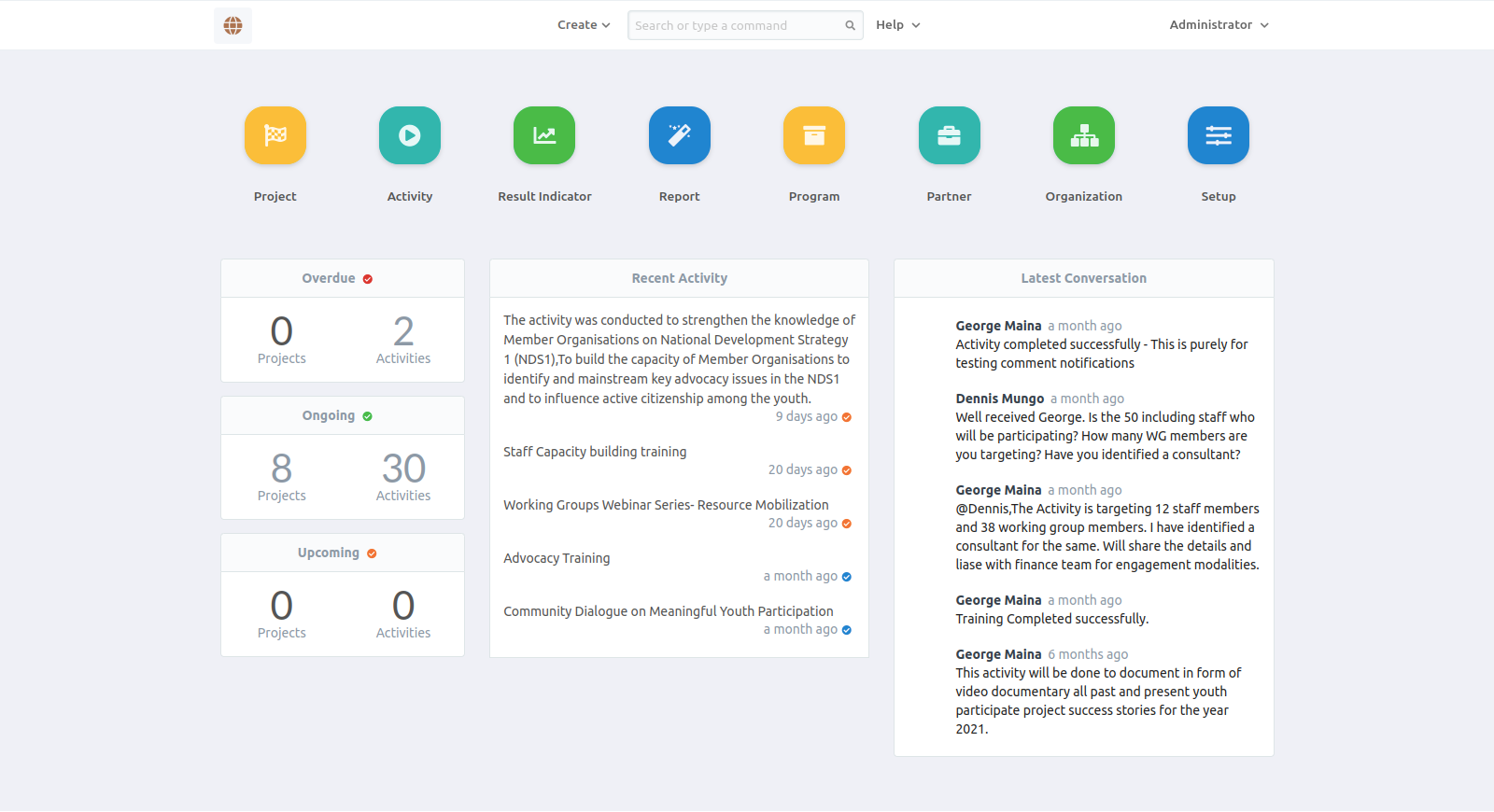Focus the search or command field
This screenshot has height=812, width=1494.
(x=745, y=25)
